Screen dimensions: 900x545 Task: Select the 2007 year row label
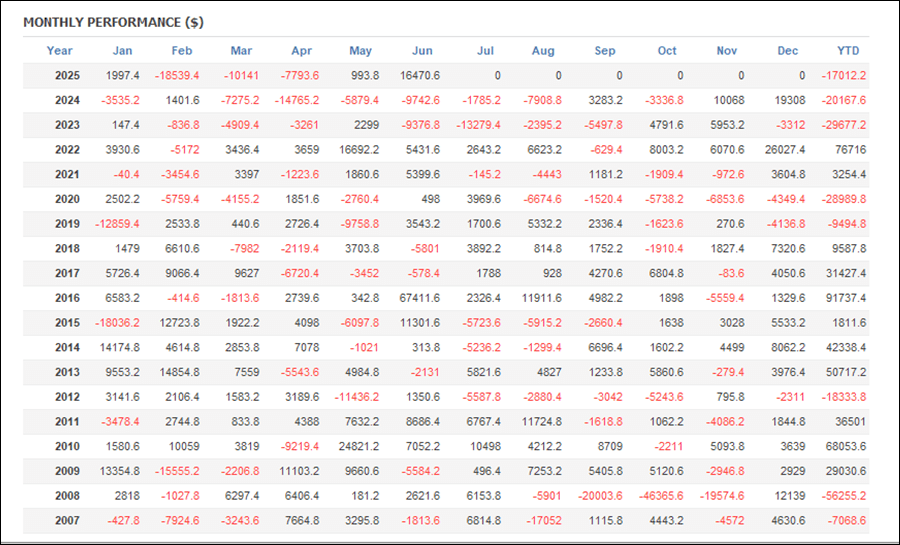tap(67, 520)
